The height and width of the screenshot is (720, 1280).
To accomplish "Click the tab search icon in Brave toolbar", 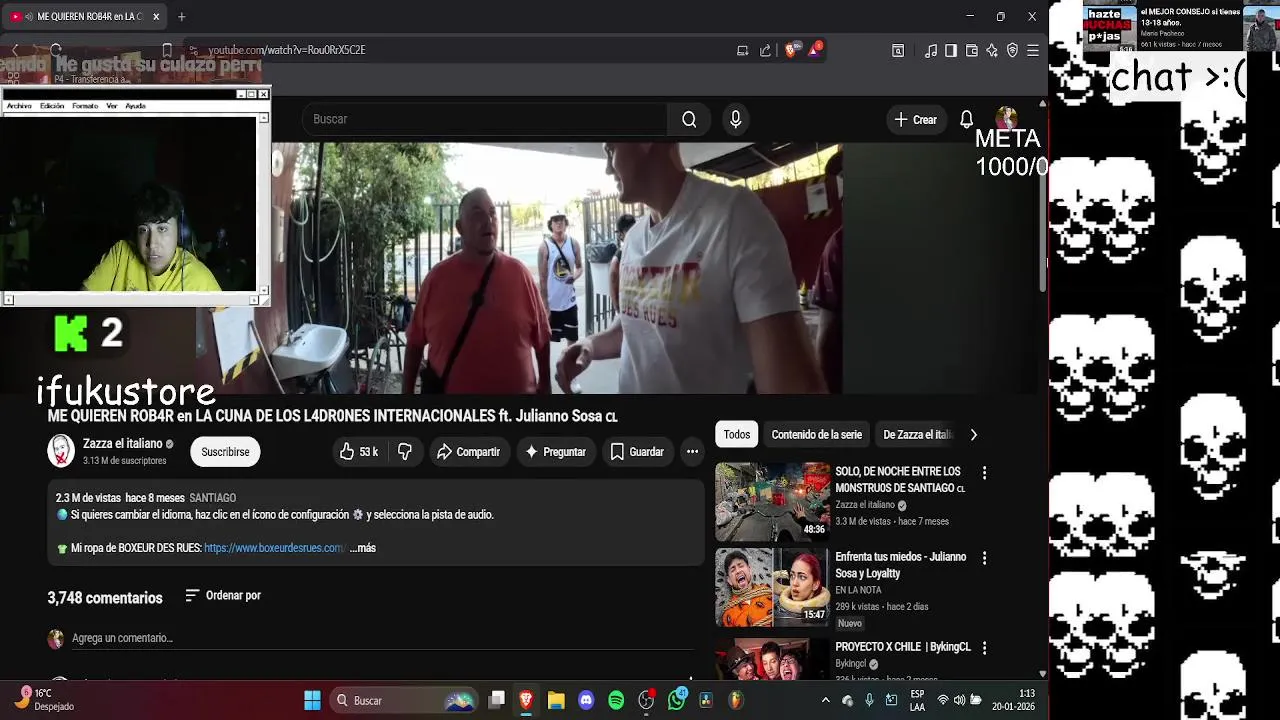I will 898,50.
